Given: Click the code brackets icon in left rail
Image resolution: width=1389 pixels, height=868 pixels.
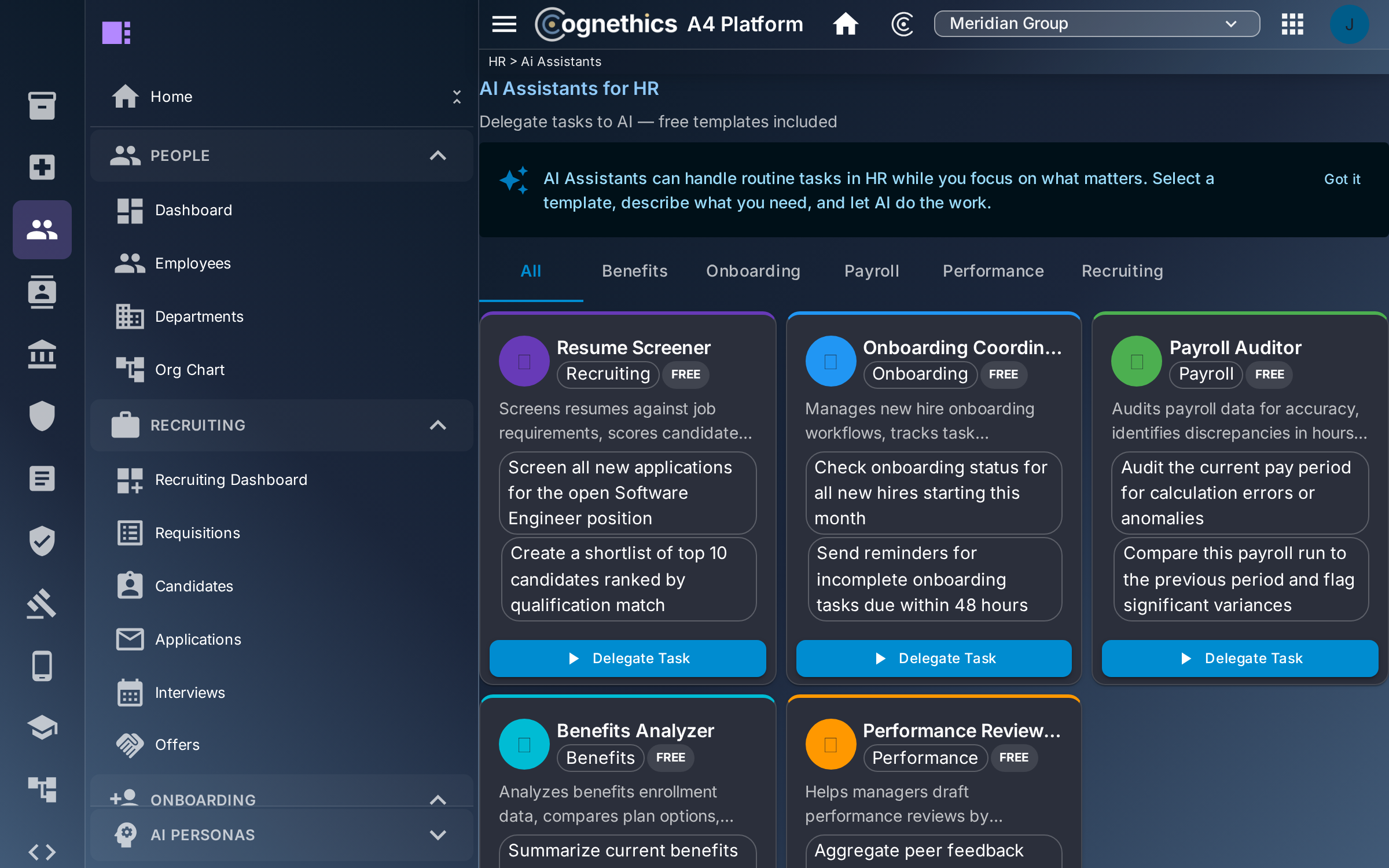Looking at the screenshot, I should (x=42, y=852).
